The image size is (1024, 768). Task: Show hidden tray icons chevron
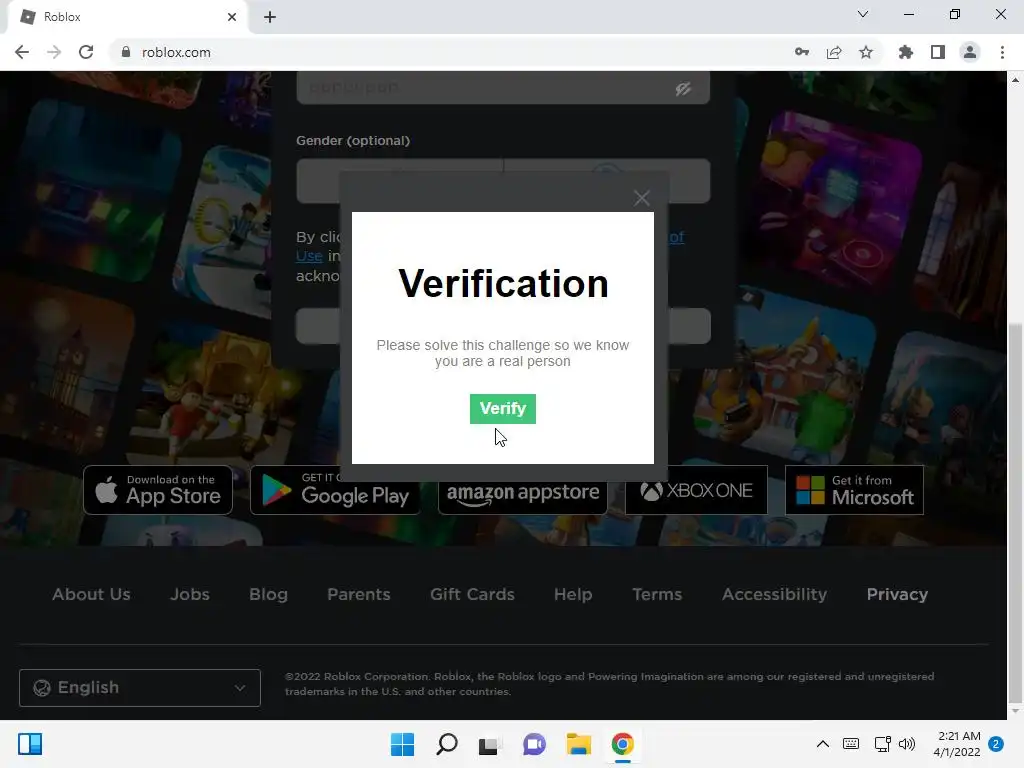[x=823, y=744]
